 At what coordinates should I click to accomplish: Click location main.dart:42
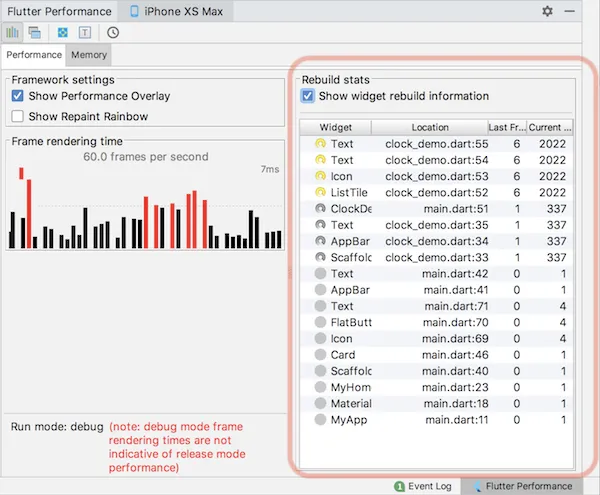pos(455,274)
